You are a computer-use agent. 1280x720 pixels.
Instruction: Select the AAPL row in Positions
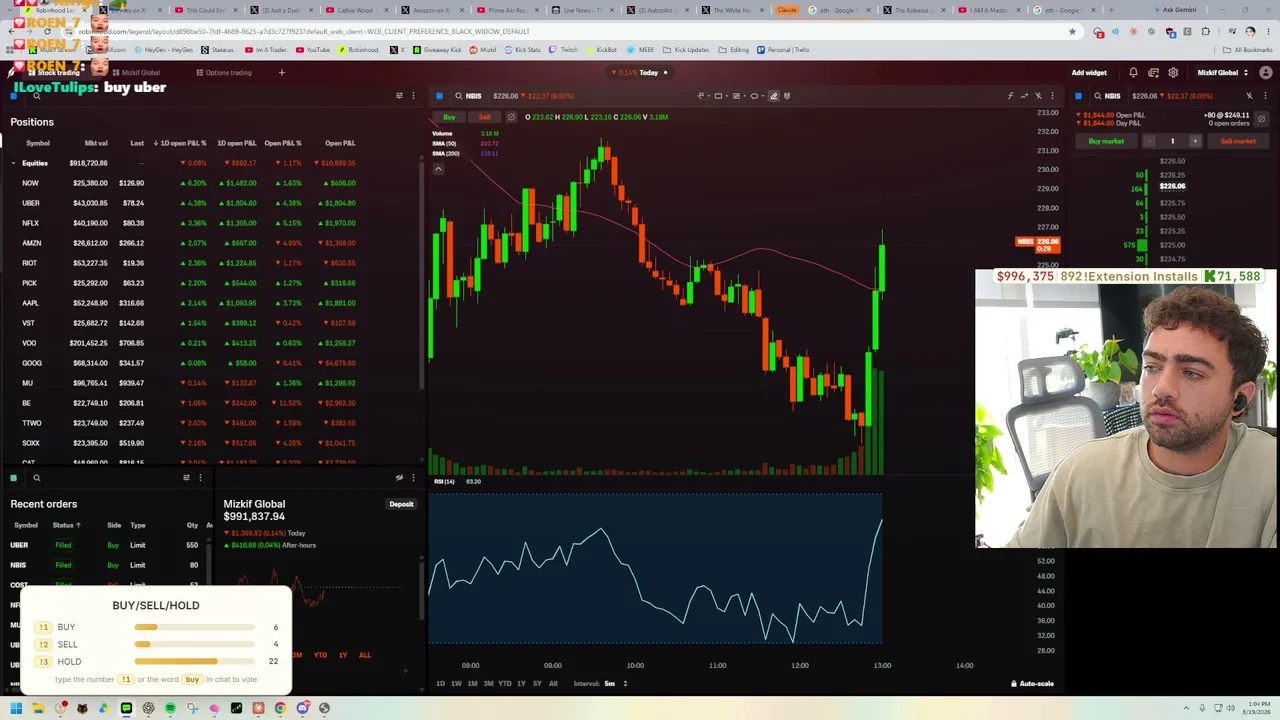212,303
